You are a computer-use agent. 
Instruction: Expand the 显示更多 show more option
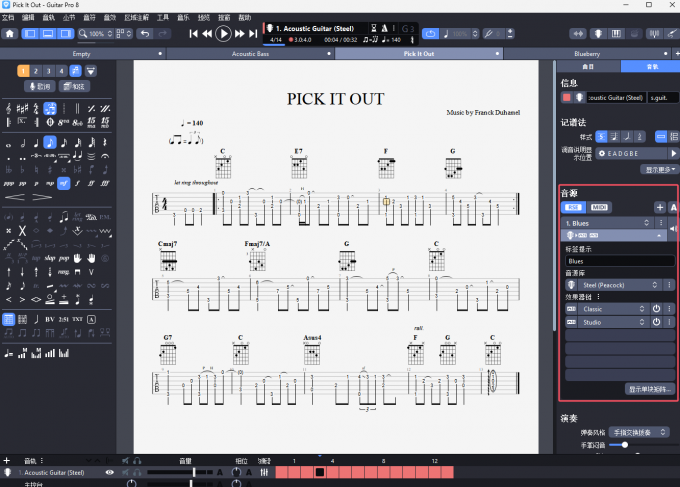[660, 170]
